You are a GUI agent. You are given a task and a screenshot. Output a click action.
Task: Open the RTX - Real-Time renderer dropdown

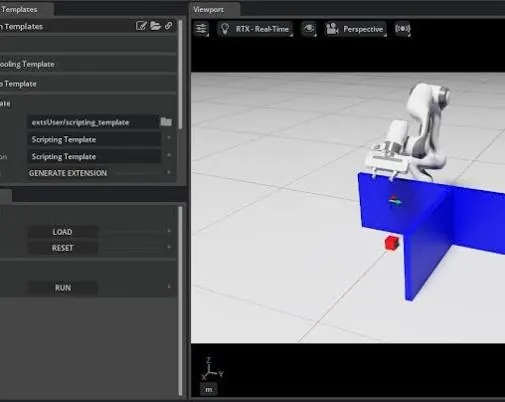pyautogui.click(x=255, y=29)
